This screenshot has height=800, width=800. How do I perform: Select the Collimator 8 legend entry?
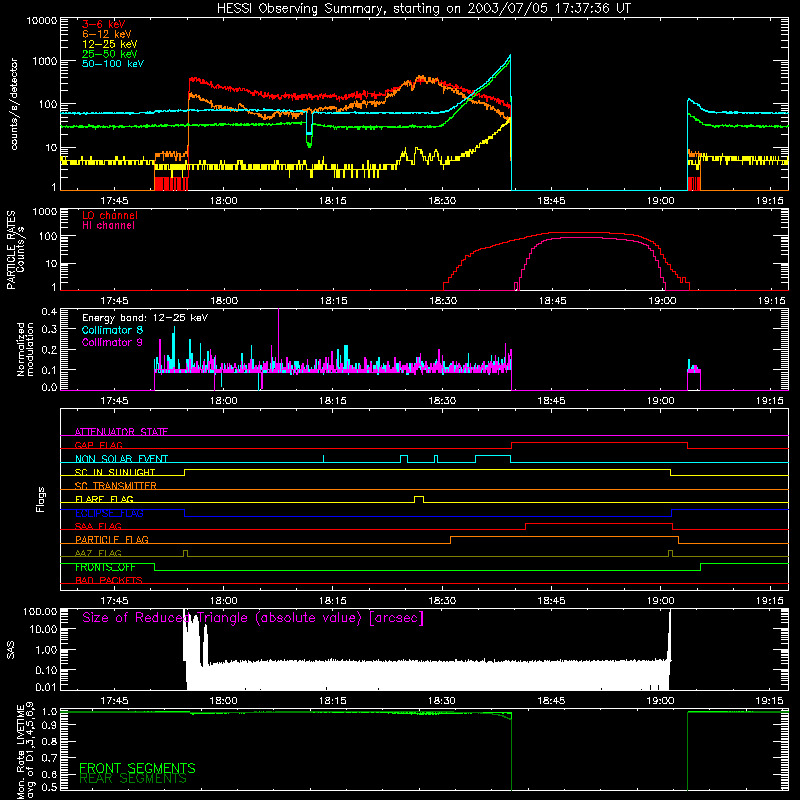coord(112,330)
